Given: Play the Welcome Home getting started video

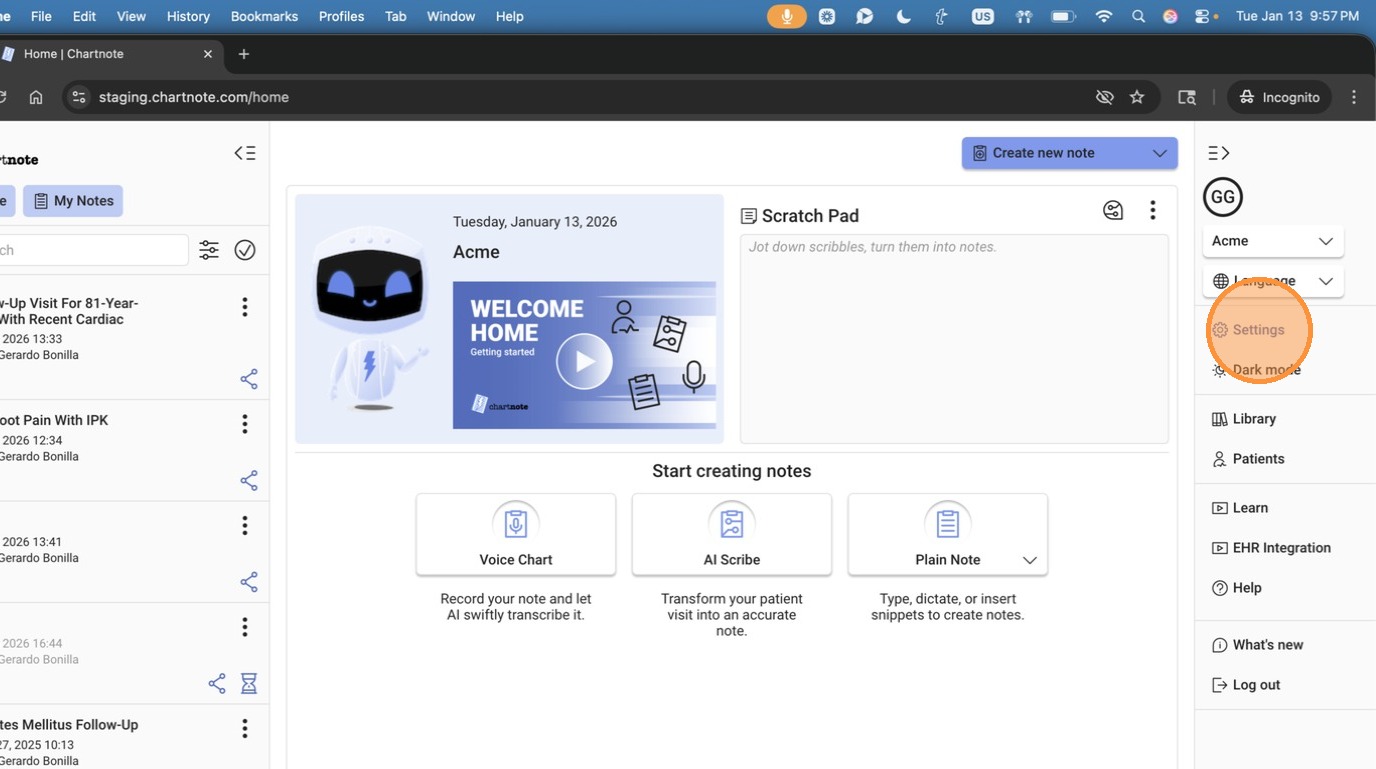Looking at the screenshot, I should click(x=584, y=361).
